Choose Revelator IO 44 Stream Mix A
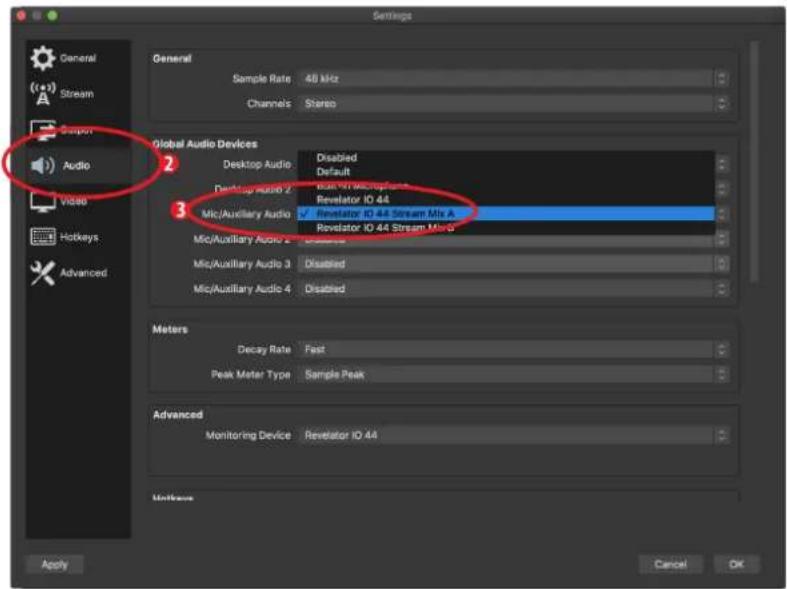The image size is (787, 589). coord(506,213)
